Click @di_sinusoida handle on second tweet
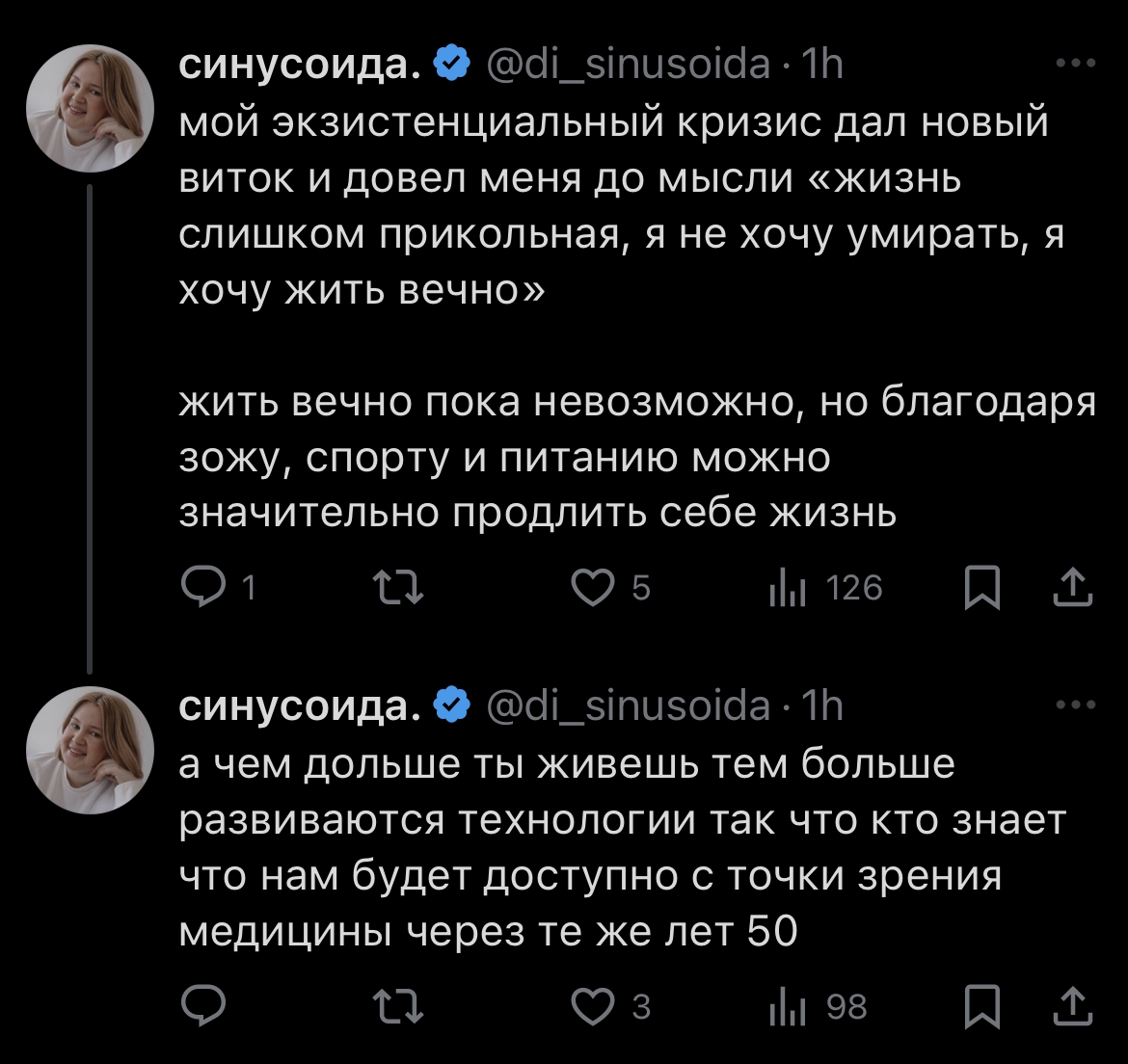This screenshot has width=1128, height=1064. point(630,706)
